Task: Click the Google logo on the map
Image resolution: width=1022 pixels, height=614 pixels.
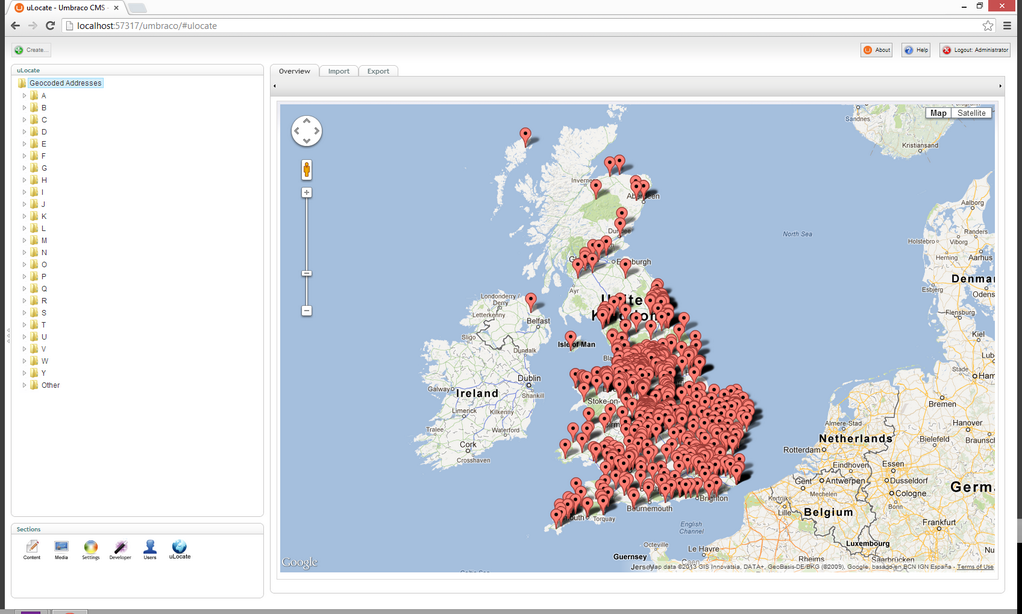Action: 300,562
